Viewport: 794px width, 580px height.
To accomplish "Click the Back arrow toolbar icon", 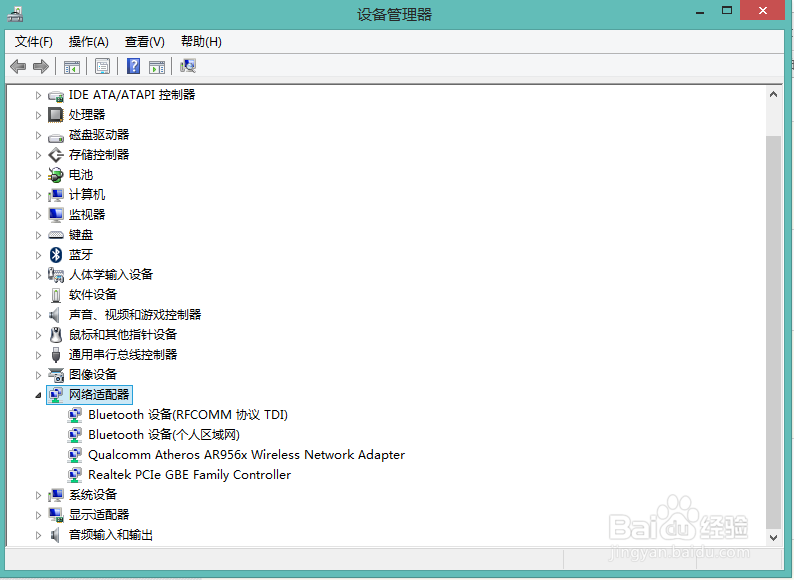I will (x=18, y=66).
